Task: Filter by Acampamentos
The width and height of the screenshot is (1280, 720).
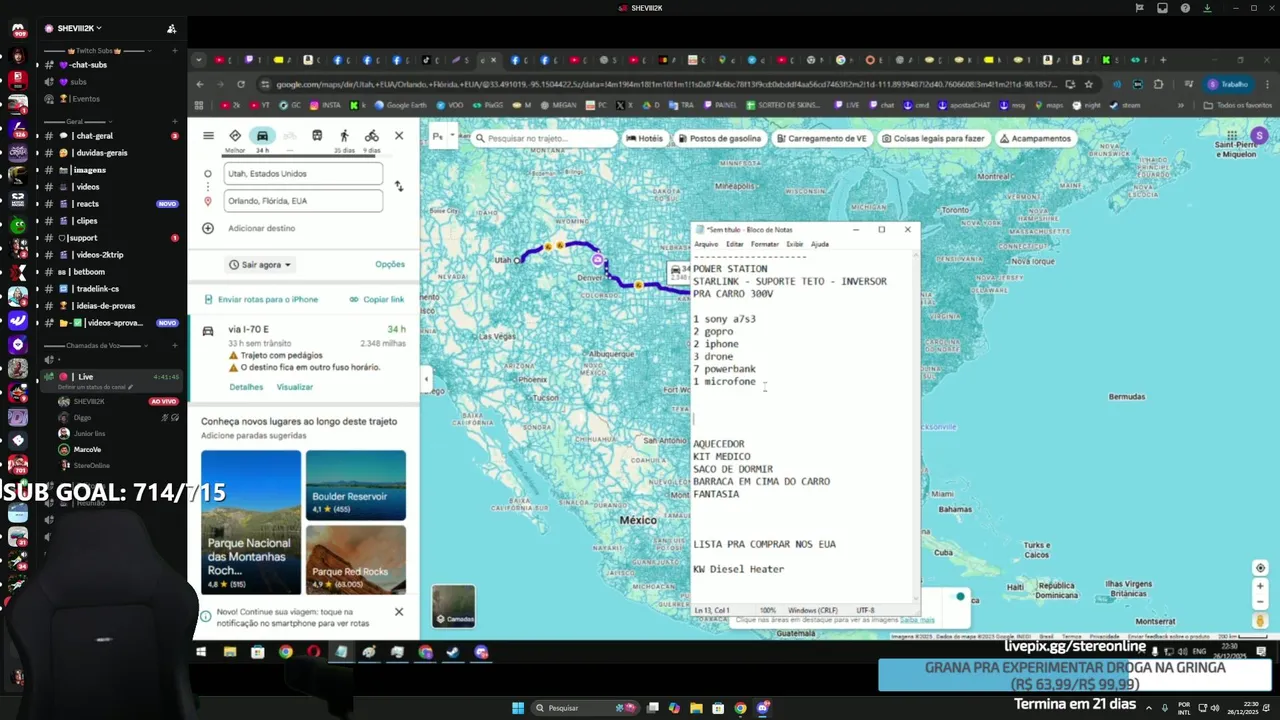Action: (1035, 139)
